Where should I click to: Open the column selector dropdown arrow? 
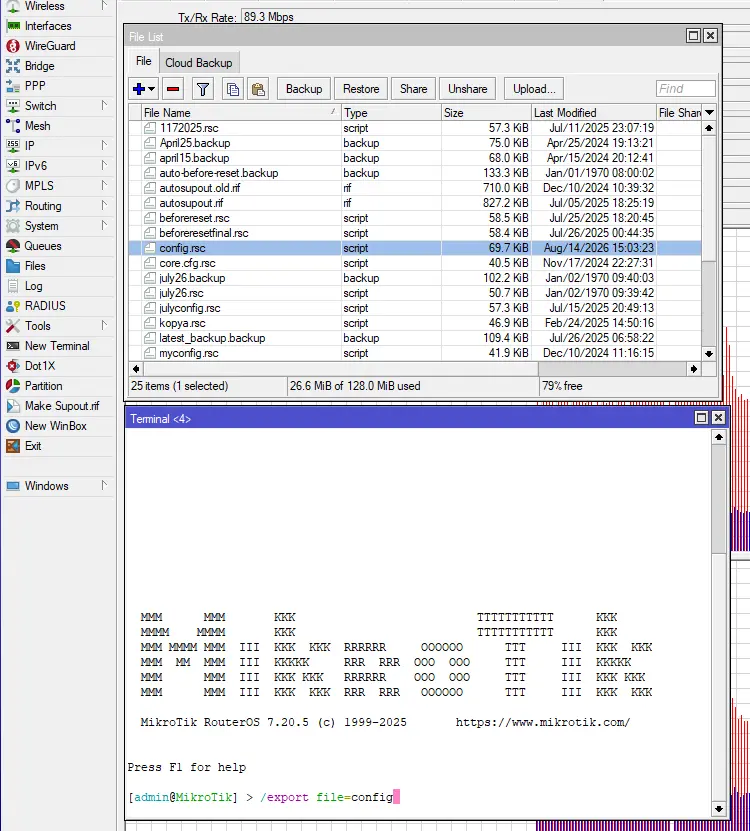pyautogui.click(x=709, y=112)
